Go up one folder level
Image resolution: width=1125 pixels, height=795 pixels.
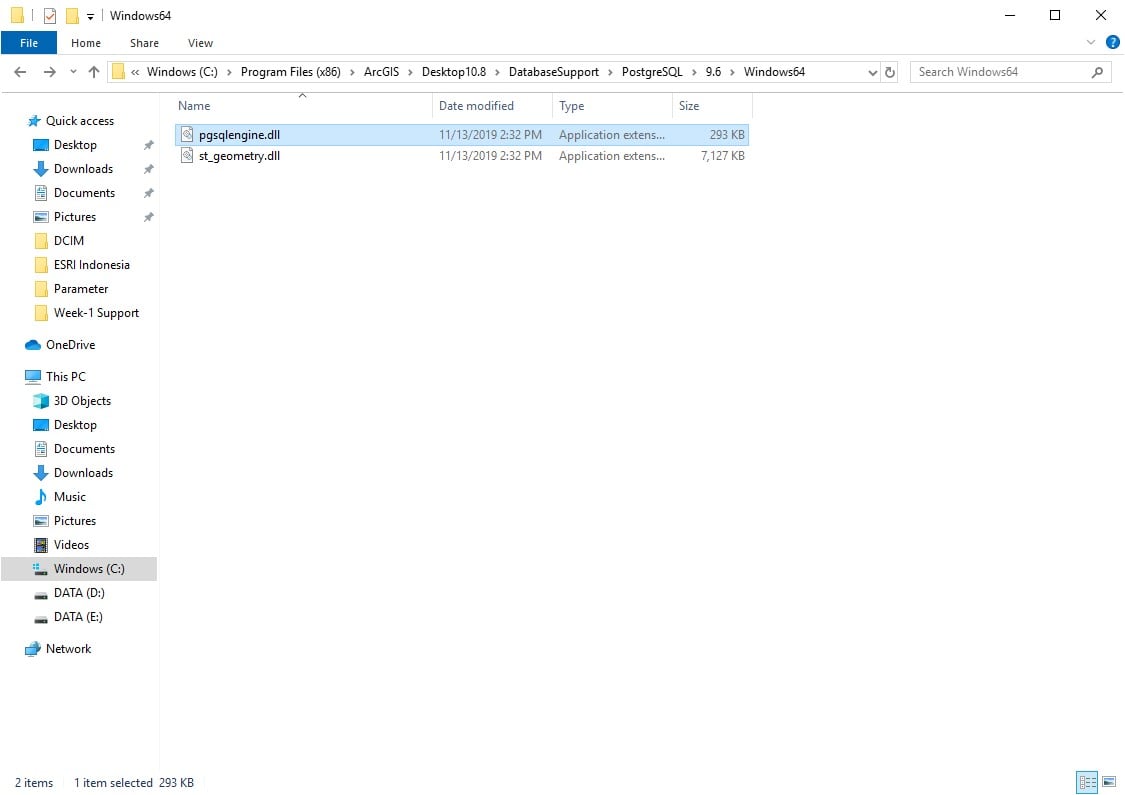click(94, 72)
